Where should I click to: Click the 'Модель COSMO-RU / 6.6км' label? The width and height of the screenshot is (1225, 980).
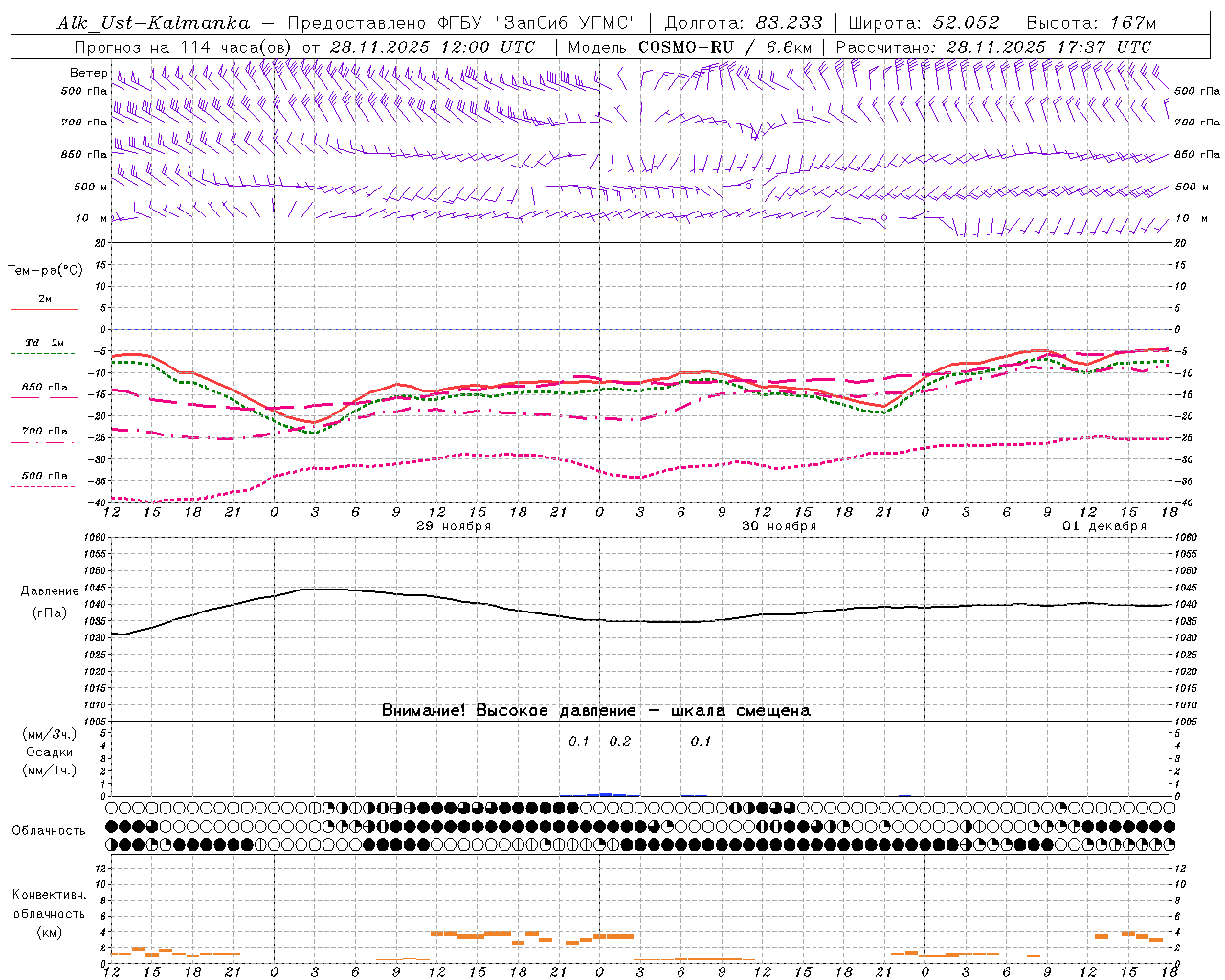pyautogui.click(x=690, y=47)
